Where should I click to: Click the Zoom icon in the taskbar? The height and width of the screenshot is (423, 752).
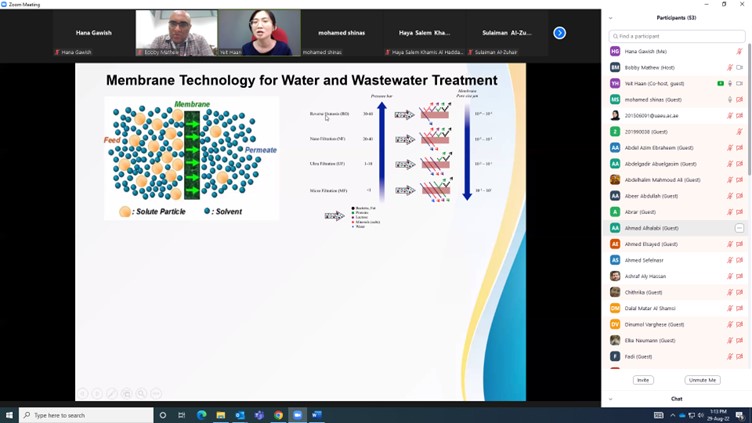pos(297,415)
